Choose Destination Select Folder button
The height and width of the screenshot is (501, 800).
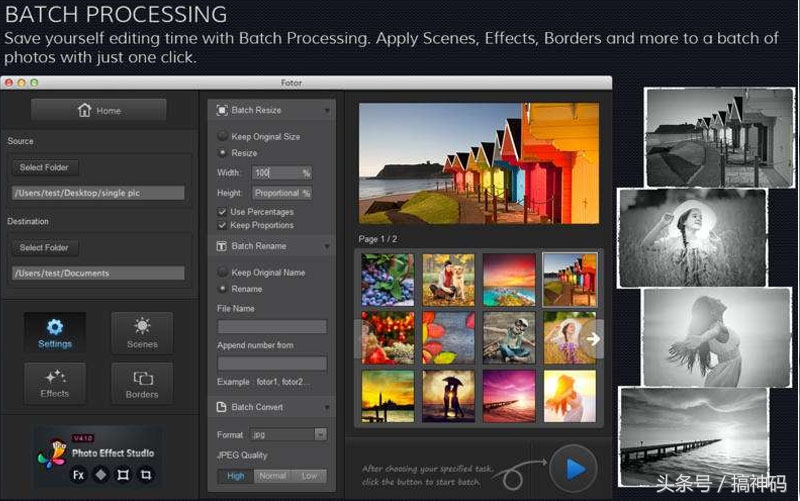click(45, 247)
